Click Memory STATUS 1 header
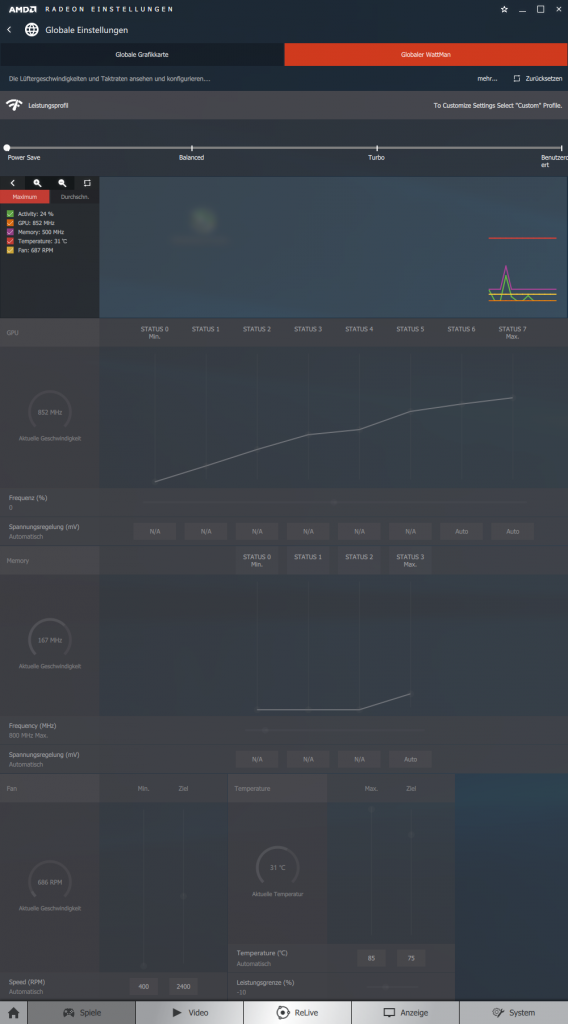 [x=308, y=557]
